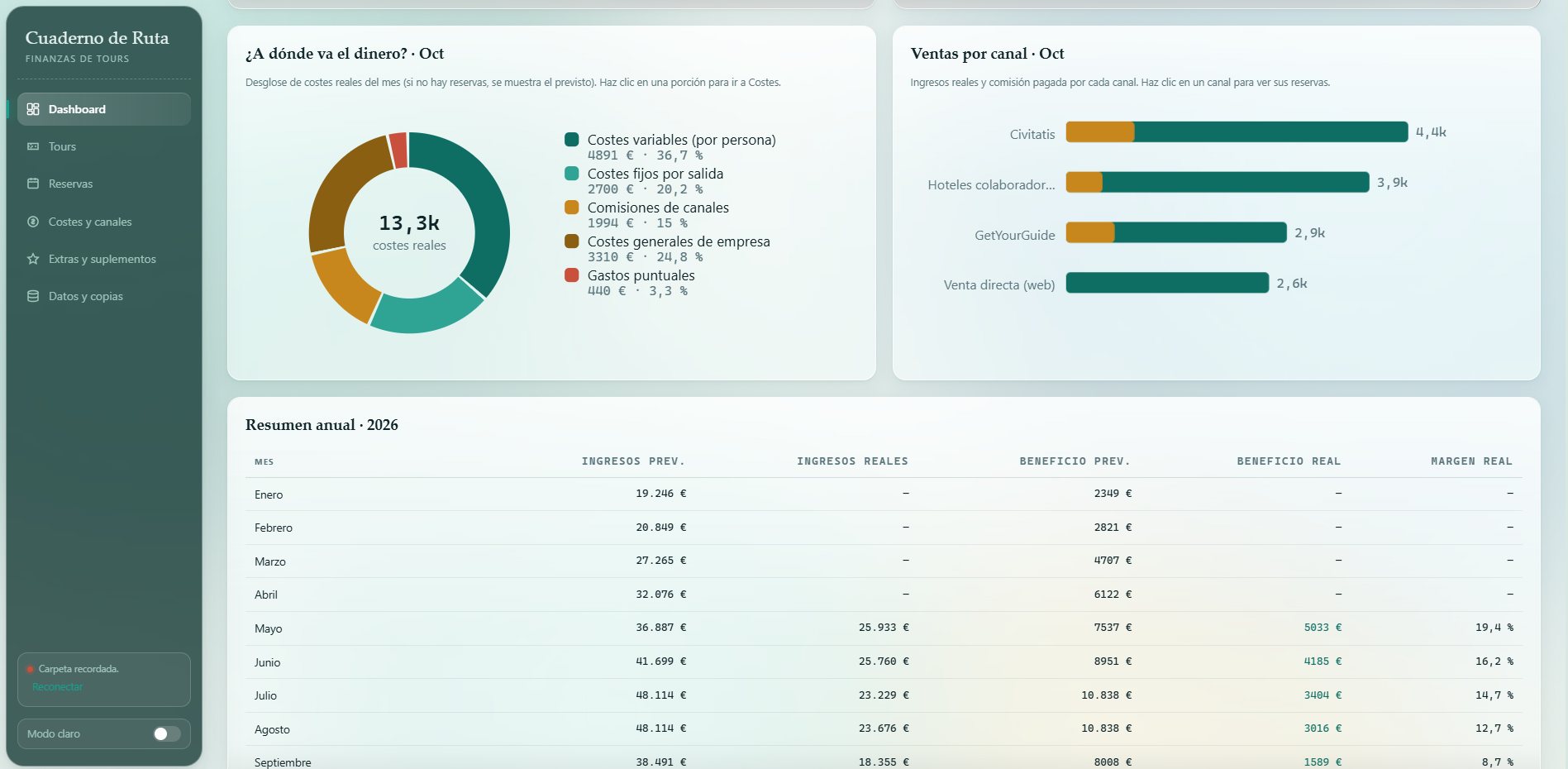
Task: Click Febrero row label in table
Action: (274, 528)
